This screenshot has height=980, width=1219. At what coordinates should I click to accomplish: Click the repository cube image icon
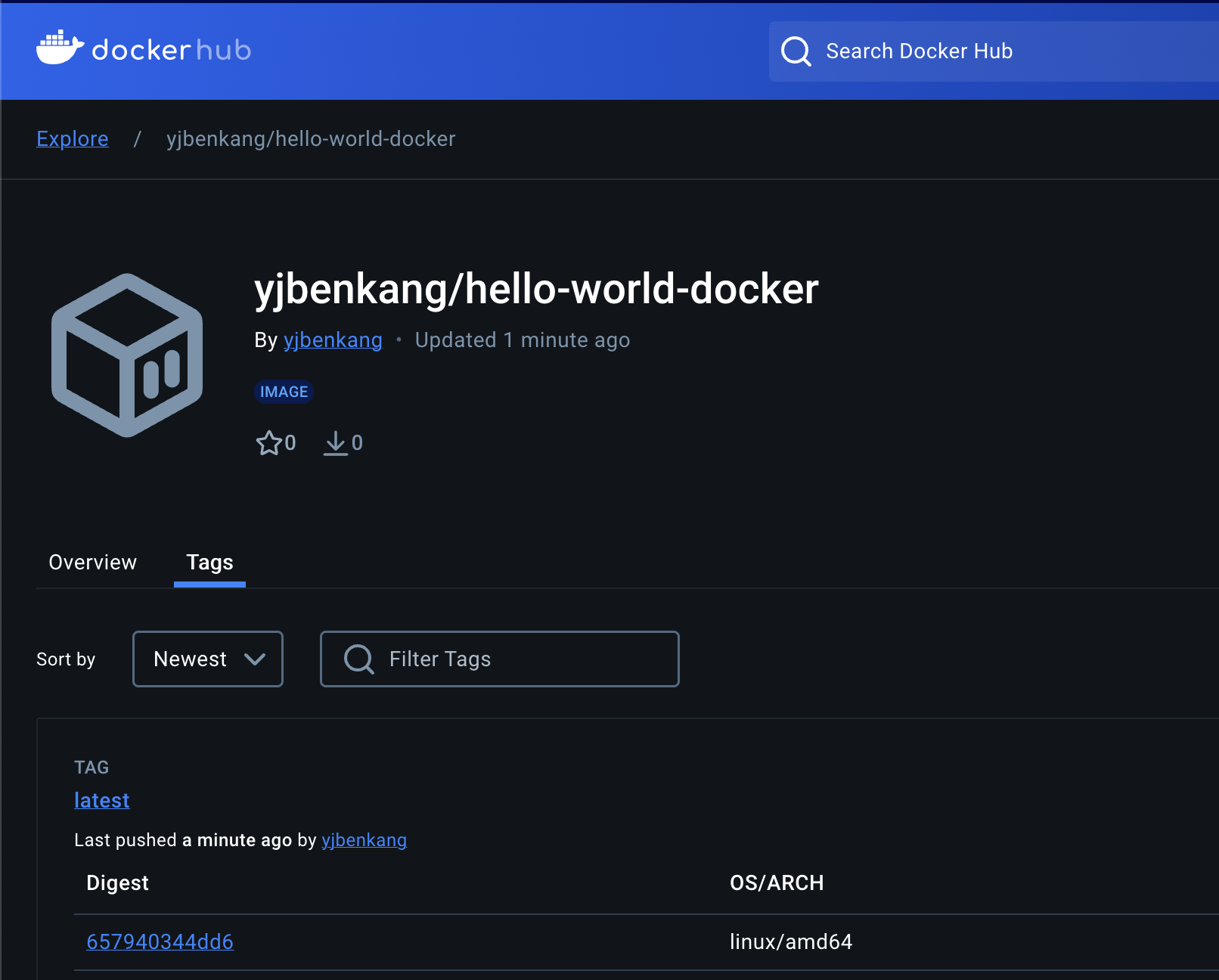coord(127,355)
